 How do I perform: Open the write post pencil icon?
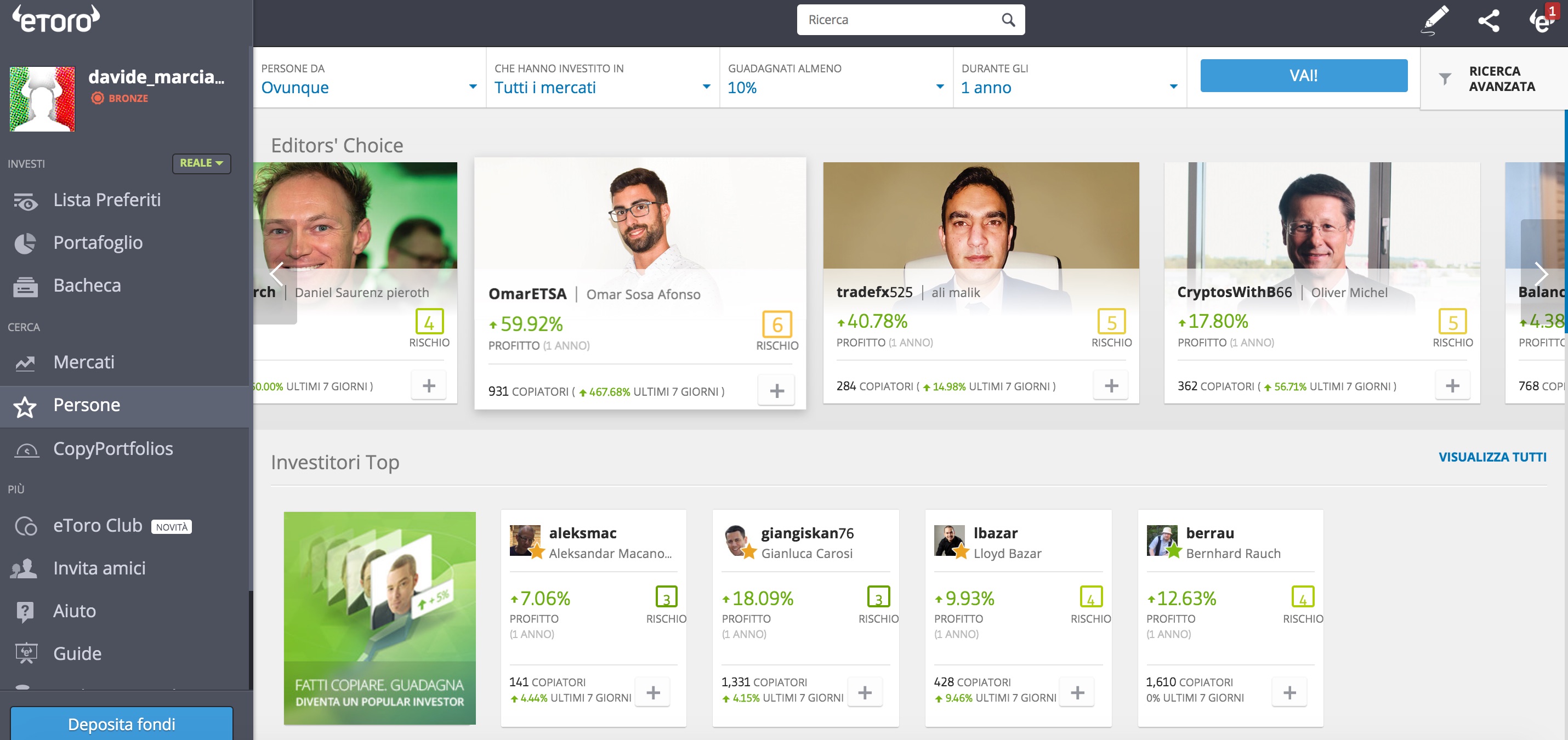coord(1435,20)
